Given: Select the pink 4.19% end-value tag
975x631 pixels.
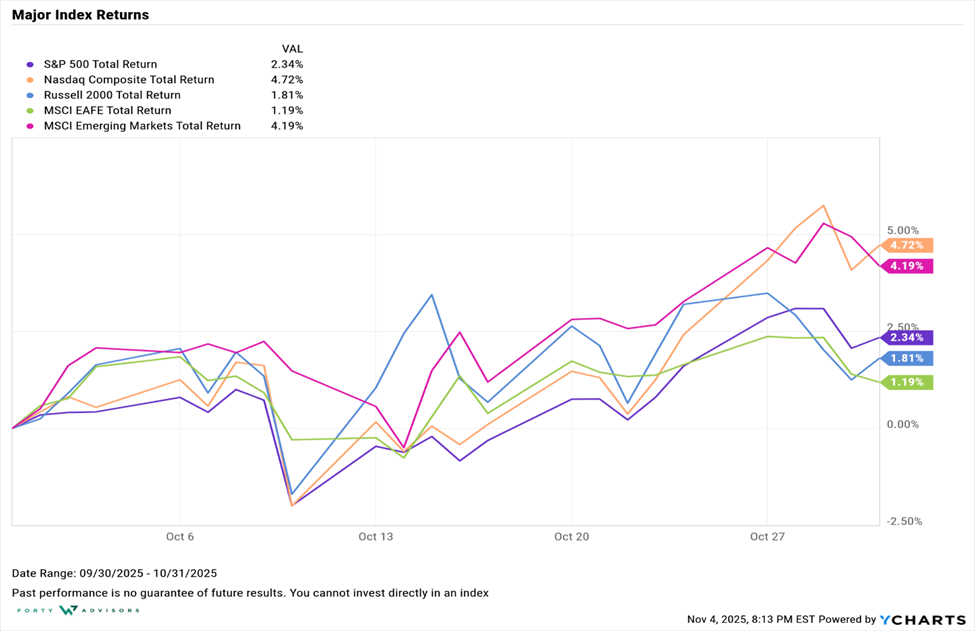Looking at the screenshot, I should pyautogui.click(x=908, y=266).
